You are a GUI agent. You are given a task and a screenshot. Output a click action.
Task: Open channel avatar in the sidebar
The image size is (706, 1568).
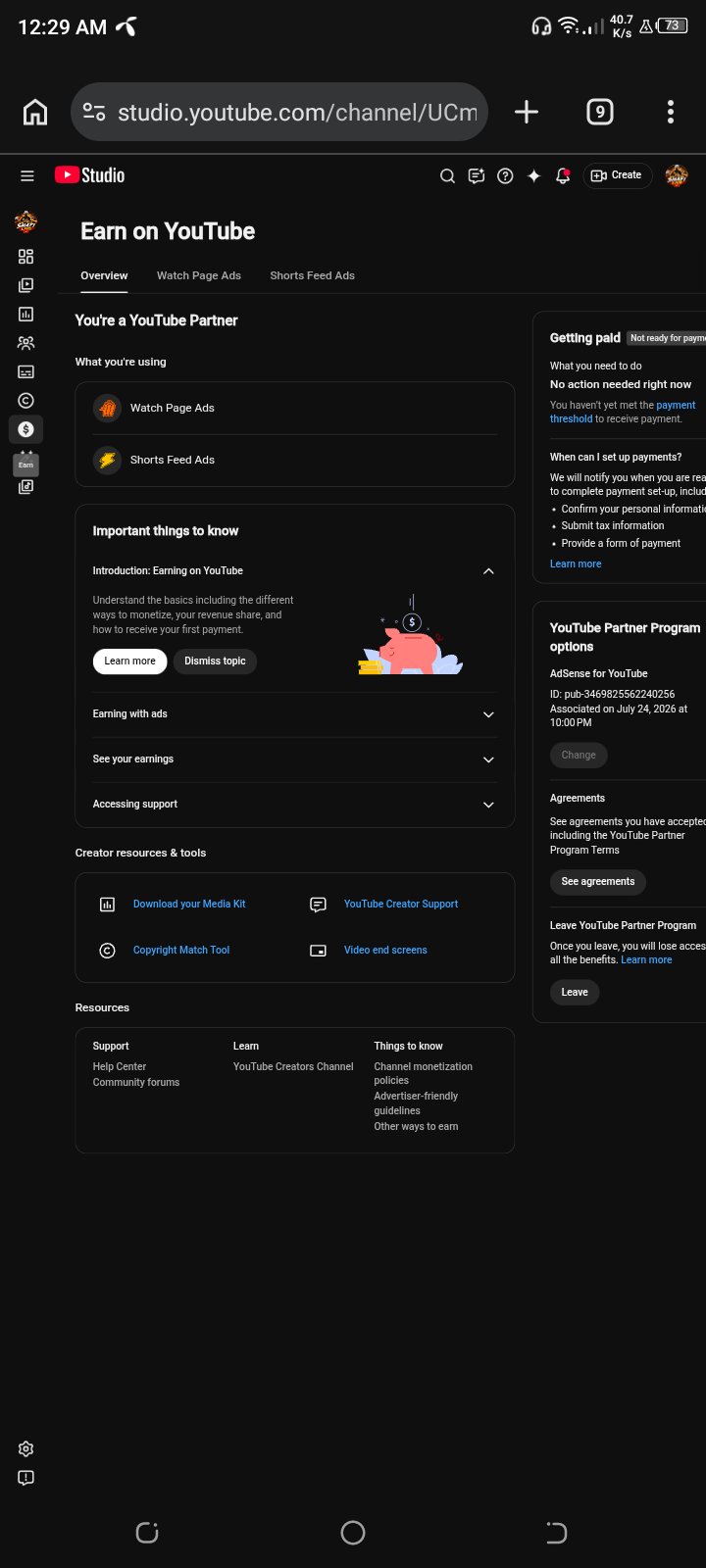click(x=26, y=221)
